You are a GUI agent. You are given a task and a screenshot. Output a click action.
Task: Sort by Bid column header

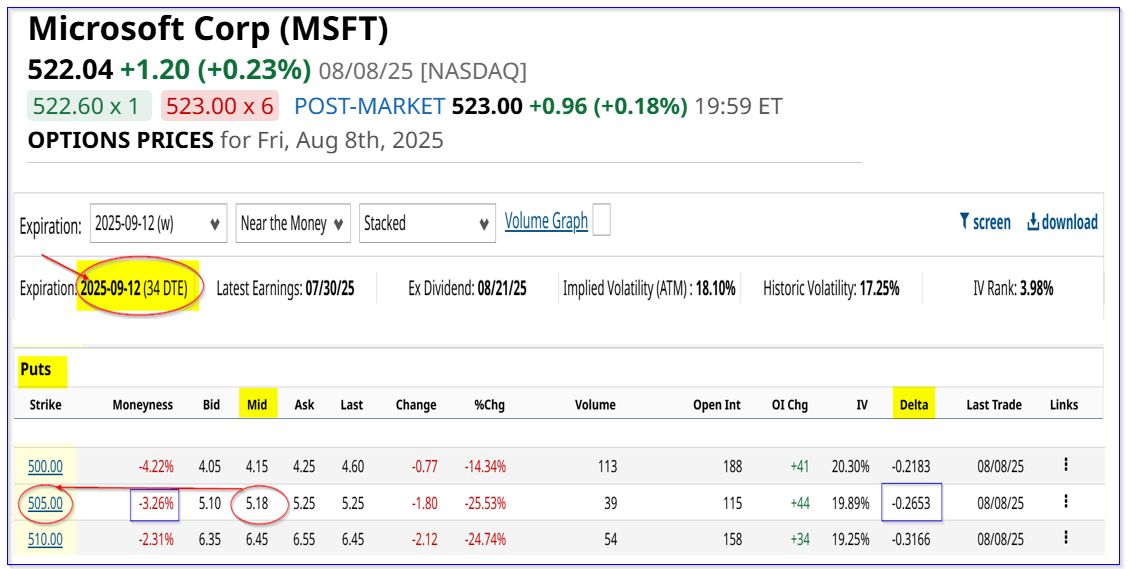coord(212,405)
